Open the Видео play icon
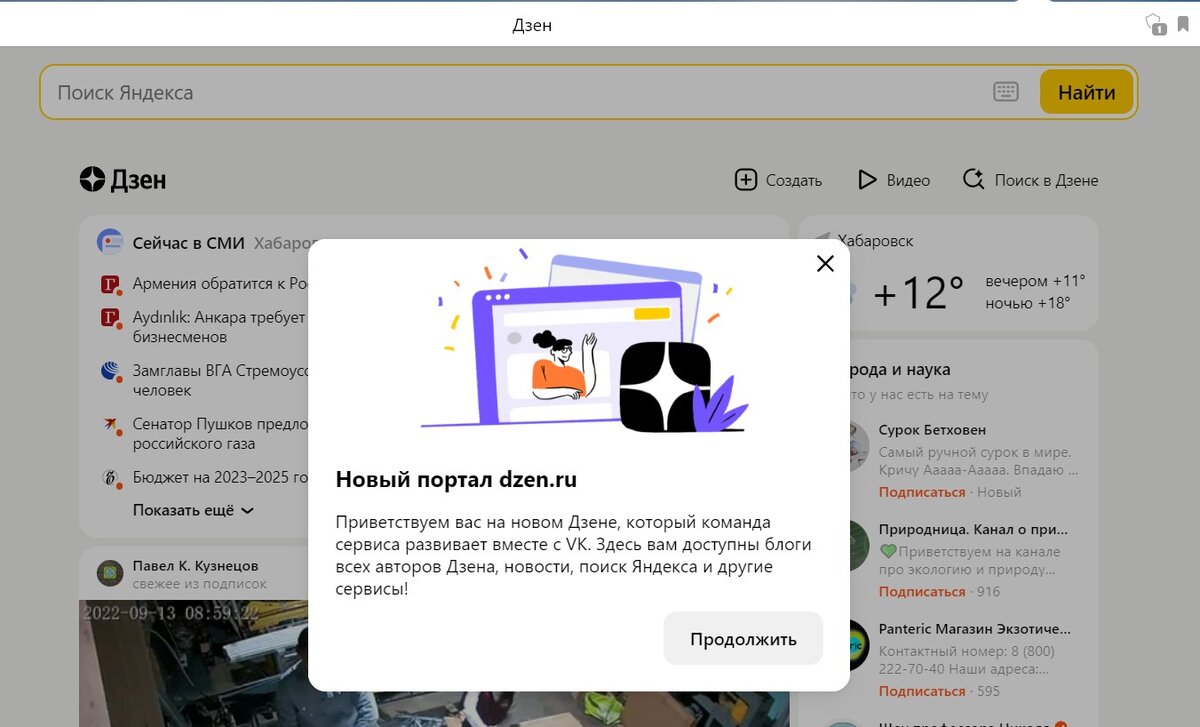Screen dimensions: 1200x727 [x=867, y=180]
